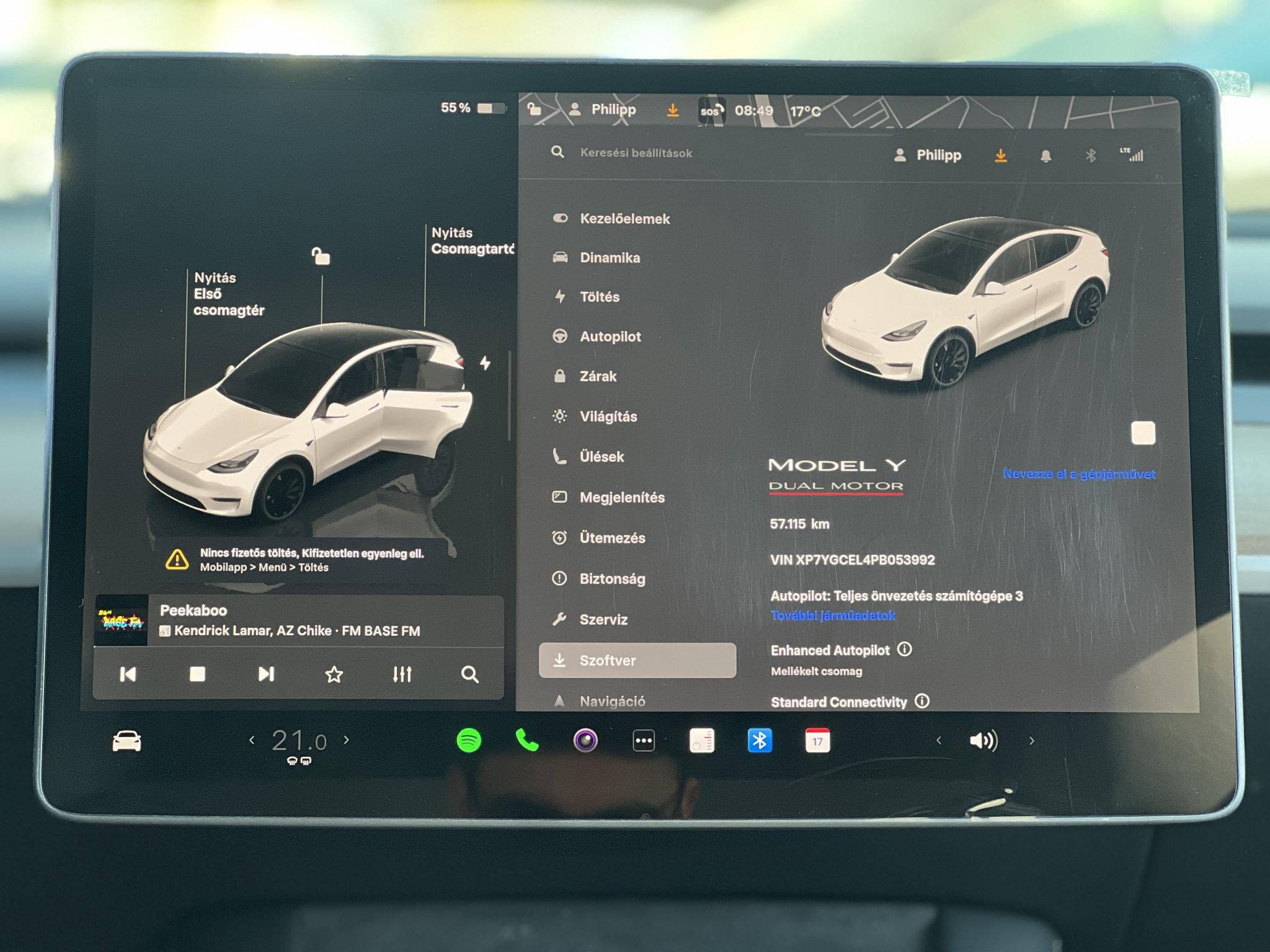Open the media search magnifier icon
This screenshot has height=952, width=1270.
coord(471,674)
